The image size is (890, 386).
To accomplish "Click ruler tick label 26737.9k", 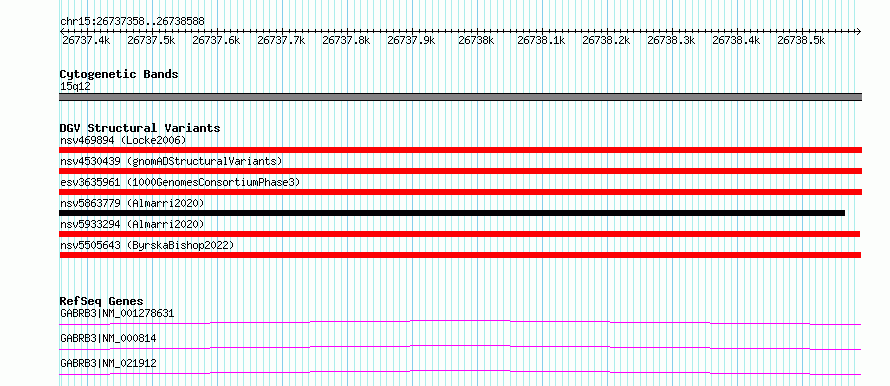I will 411,40.
